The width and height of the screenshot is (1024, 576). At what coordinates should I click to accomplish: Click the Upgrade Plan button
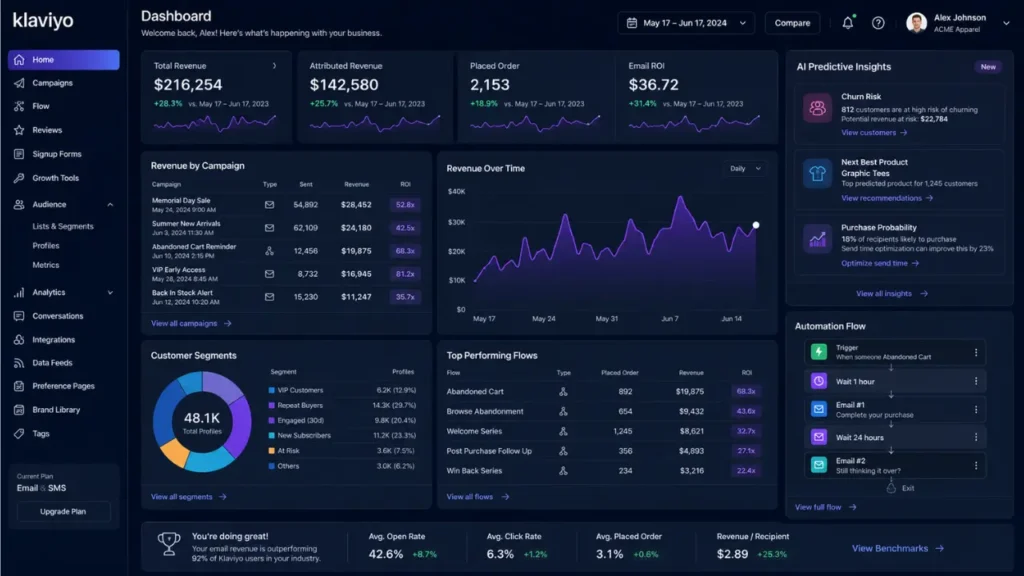63,511
